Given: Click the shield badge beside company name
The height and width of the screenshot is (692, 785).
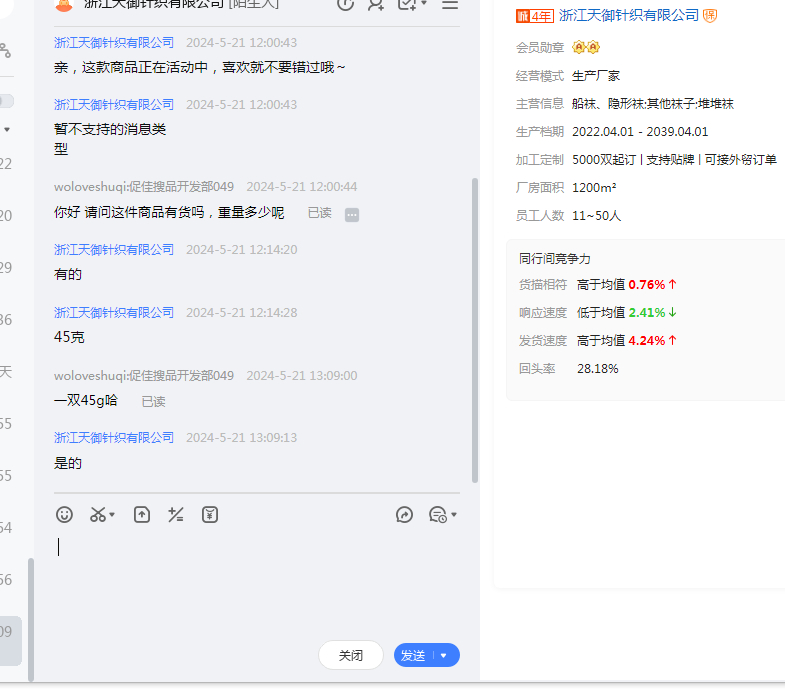Looking at the screenshot, I should 710,15.
